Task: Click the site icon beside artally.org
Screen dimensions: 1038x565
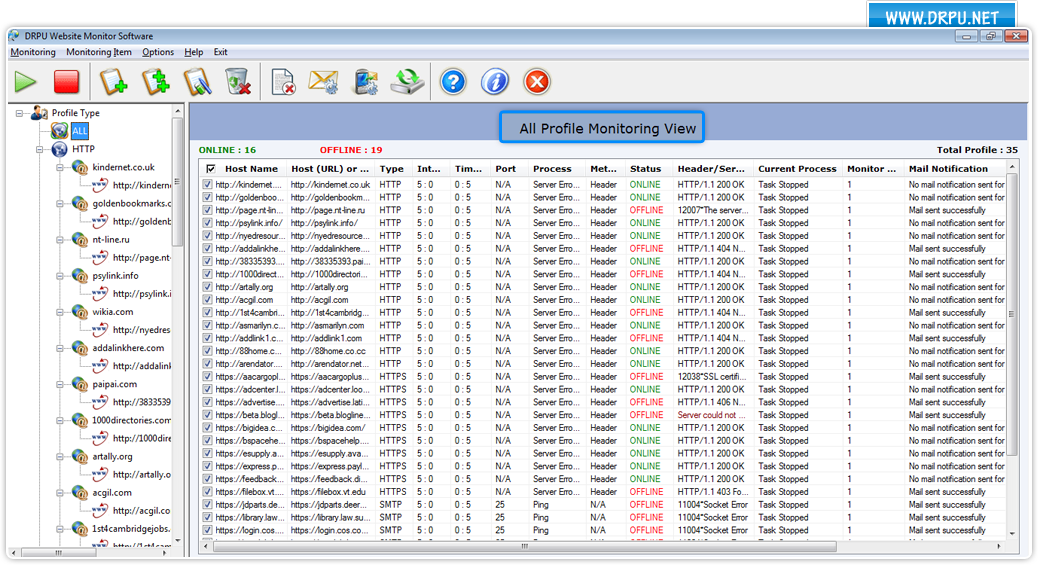Action: [80, 456]
